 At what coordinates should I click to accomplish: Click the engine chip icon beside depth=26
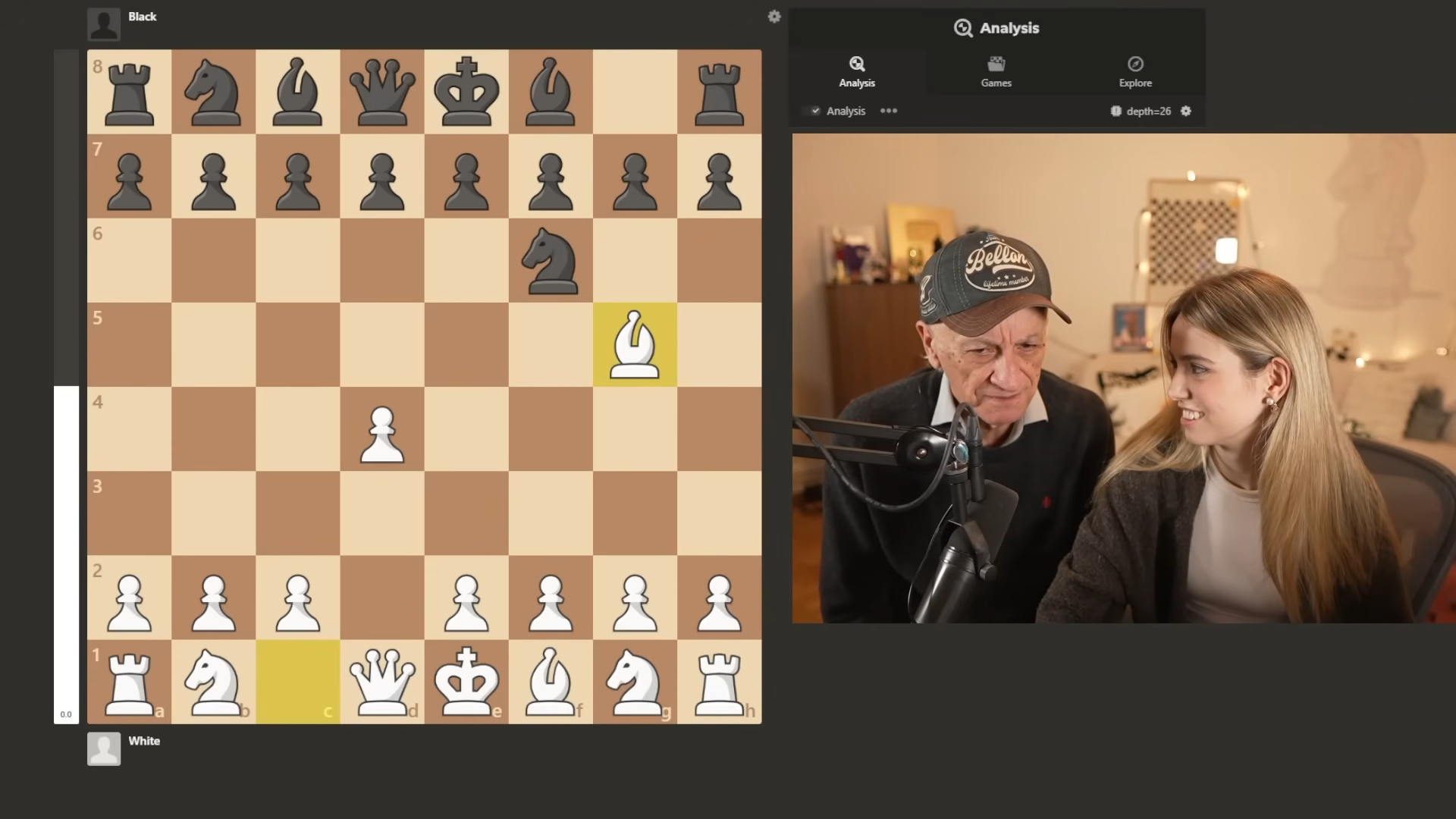(1115, 111)
